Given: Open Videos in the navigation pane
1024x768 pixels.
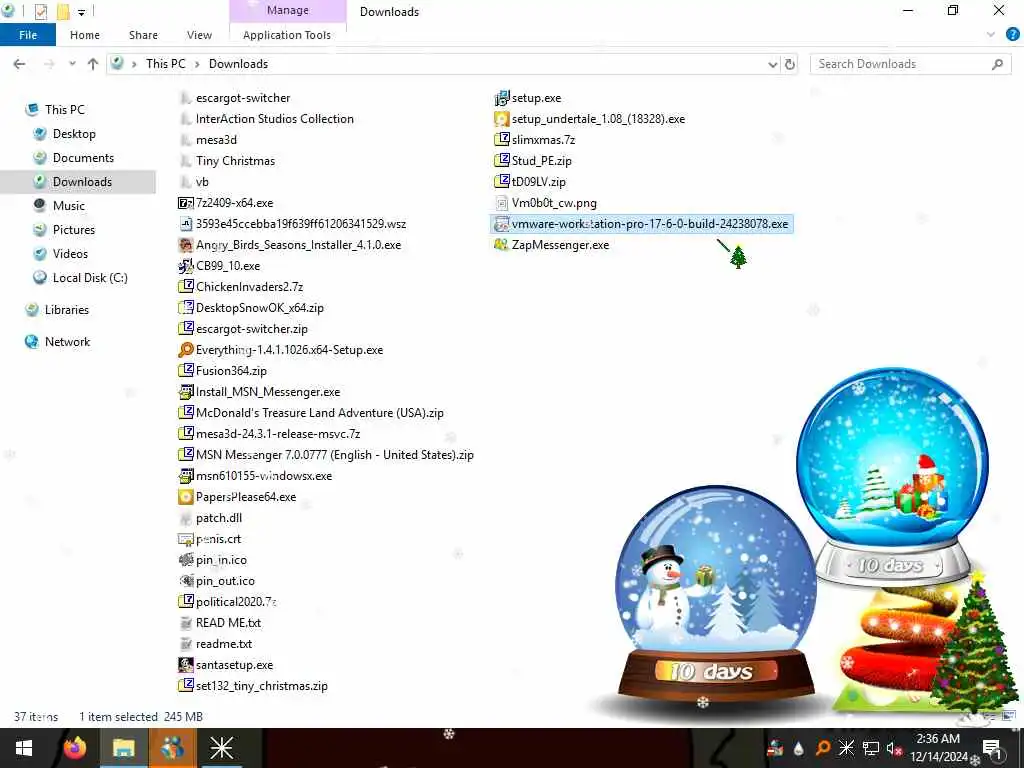Looking at the screenshot, I should [70, 254].
